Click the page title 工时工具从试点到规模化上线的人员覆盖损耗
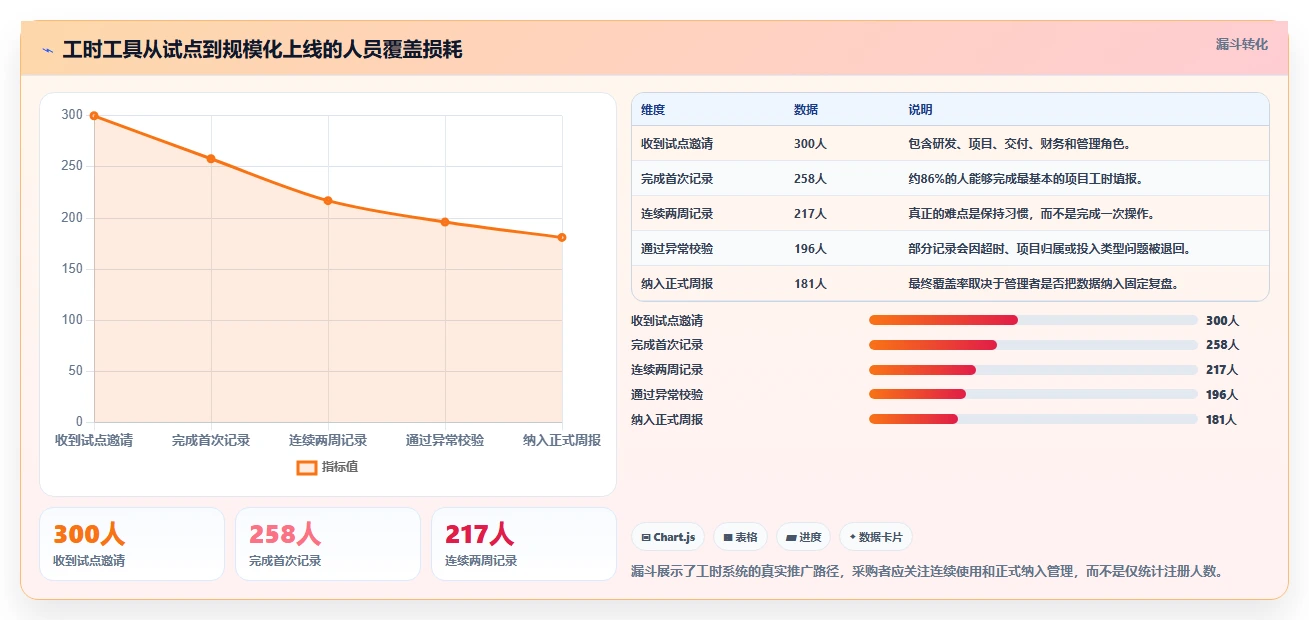This screenshot has height=620, width=1309. click(x=262, y=50)
